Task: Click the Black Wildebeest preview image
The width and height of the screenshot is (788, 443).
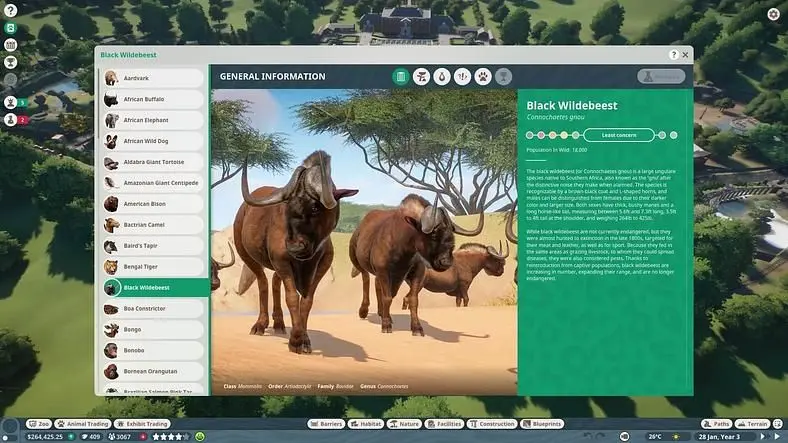Action: [364, 242]
